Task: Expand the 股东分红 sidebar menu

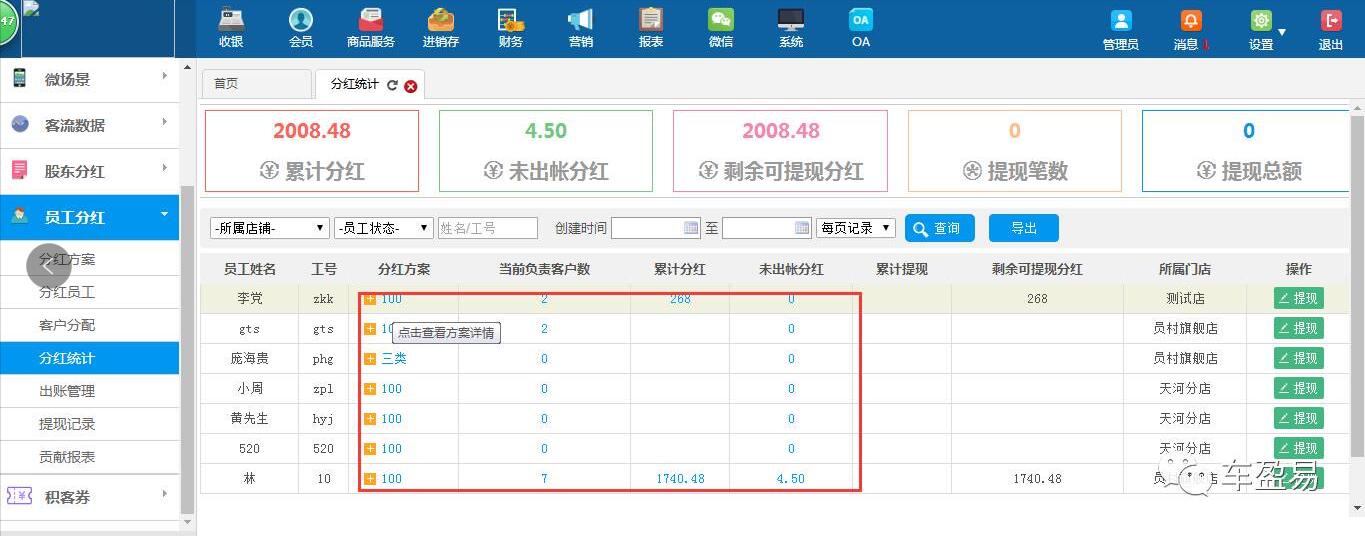Action: point(89,171)
